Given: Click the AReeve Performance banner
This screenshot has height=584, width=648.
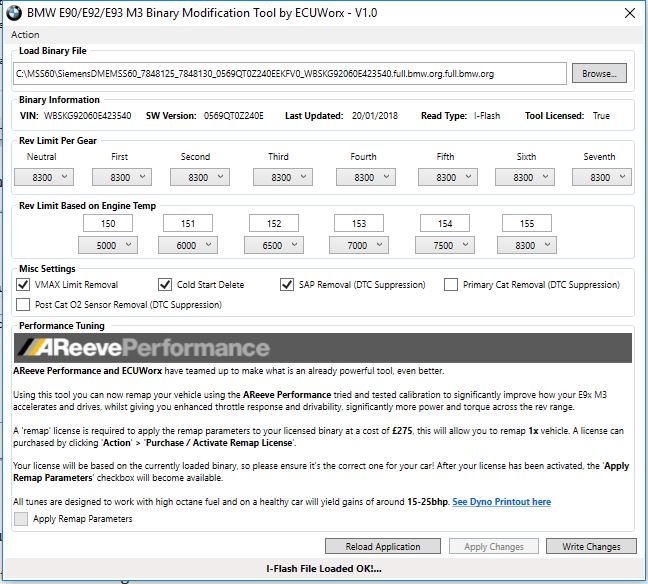Looking at the screenshot, I should point(323,348).
